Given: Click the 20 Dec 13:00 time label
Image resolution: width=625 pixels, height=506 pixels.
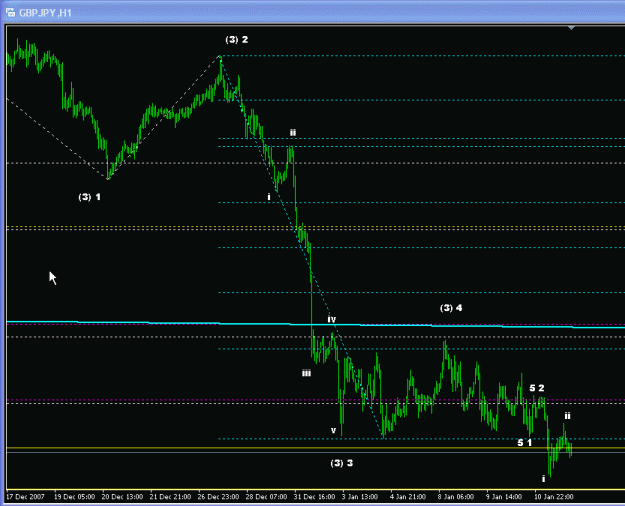Looking at the screenshot, I should pos(122,497).
